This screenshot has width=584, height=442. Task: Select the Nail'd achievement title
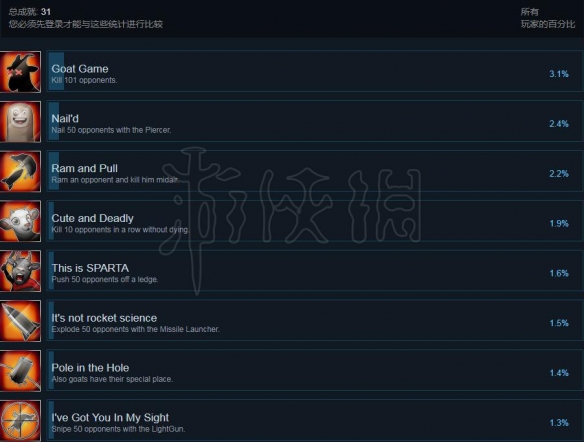tap(65, 119)
